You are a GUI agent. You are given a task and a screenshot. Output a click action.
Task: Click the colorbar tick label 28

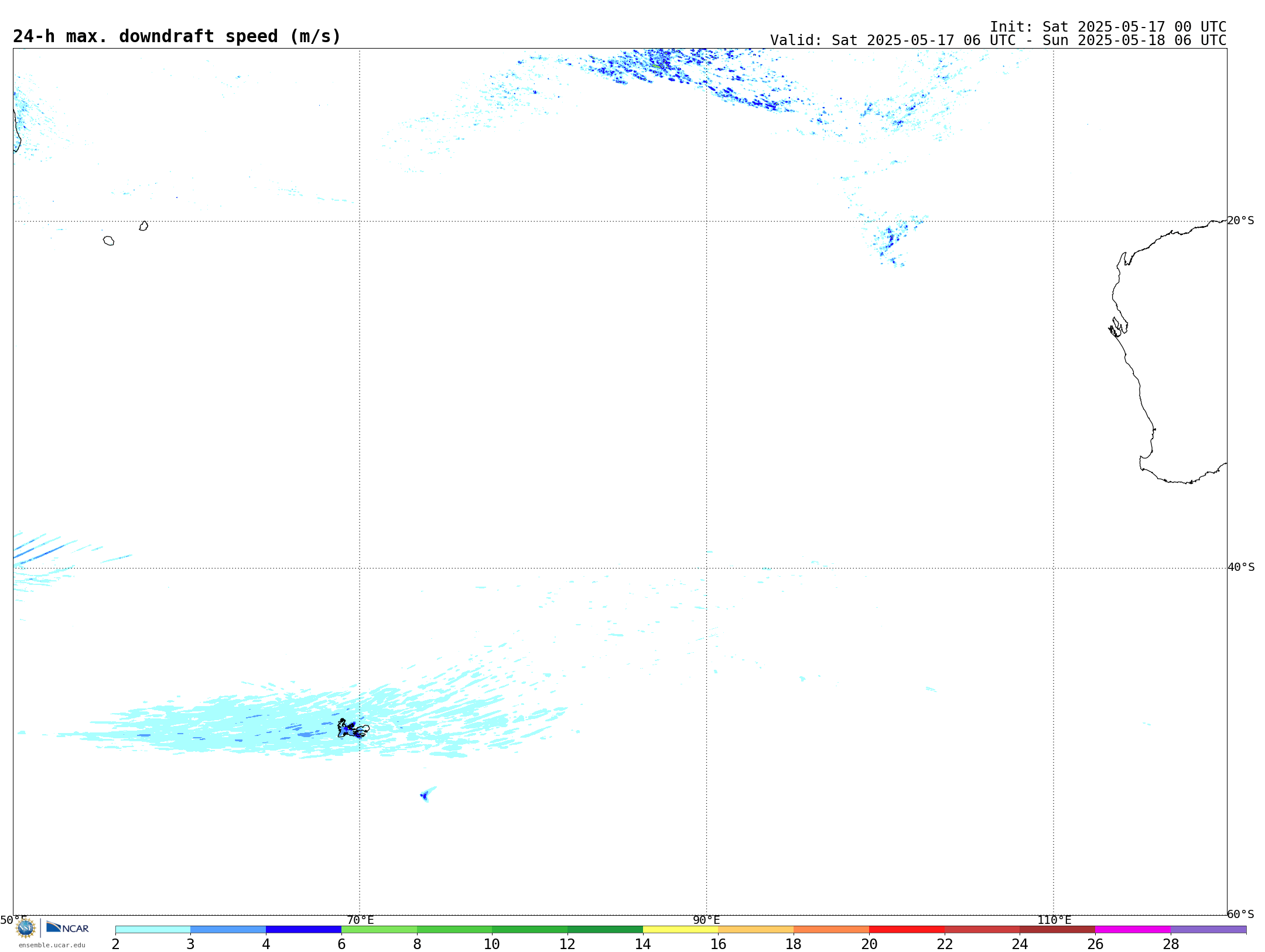pos(1171,944)
